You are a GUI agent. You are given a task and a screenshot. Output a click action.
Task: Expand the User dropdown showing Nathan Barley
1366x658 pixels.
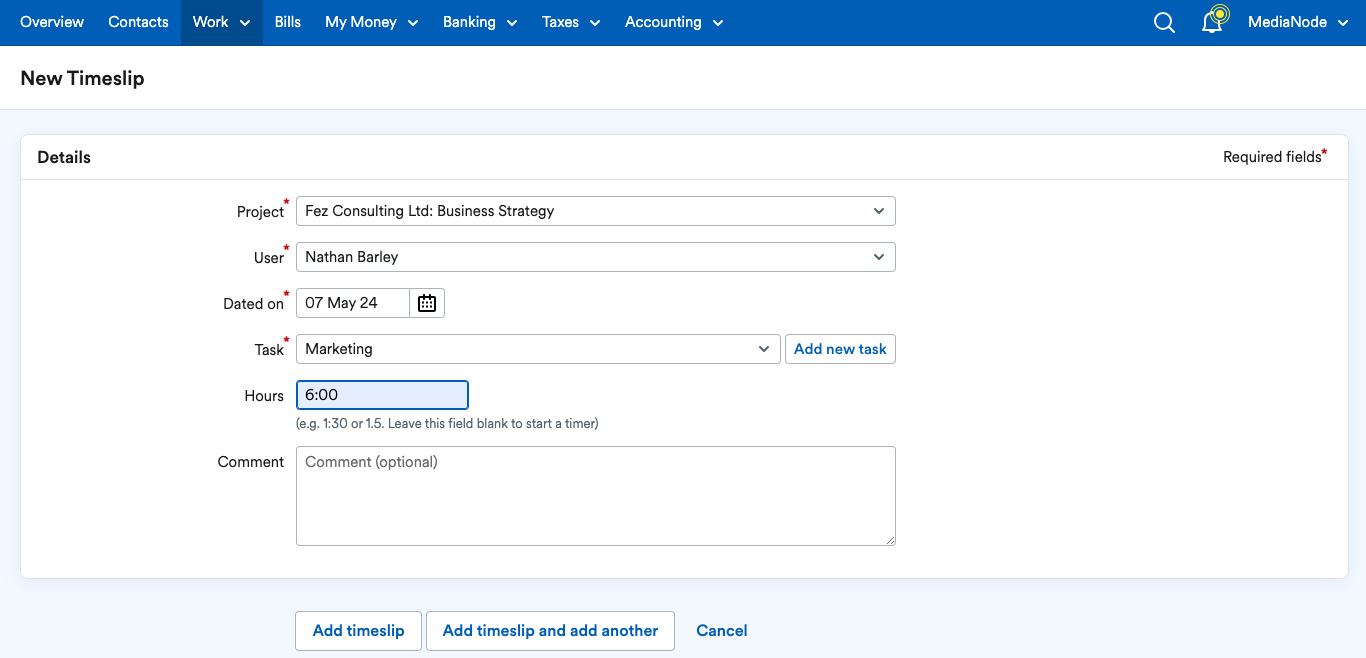coord(596,257)
